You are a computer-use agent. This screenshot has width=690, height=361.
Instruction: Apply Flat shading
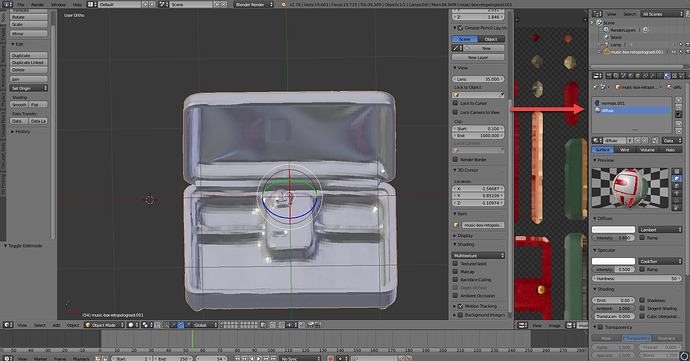coord(39,104)
